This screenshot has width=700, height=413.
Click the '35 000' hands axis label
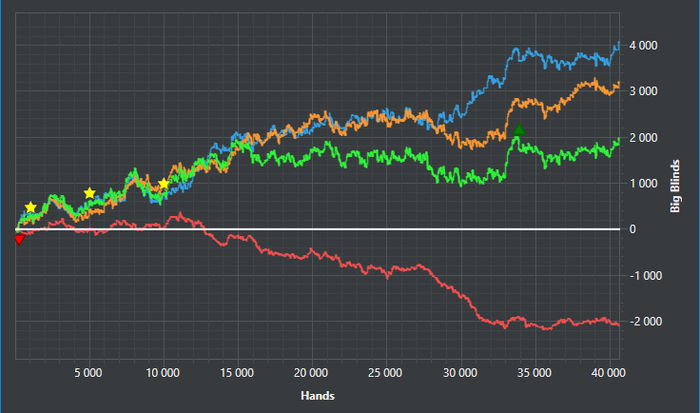[534, 373]
